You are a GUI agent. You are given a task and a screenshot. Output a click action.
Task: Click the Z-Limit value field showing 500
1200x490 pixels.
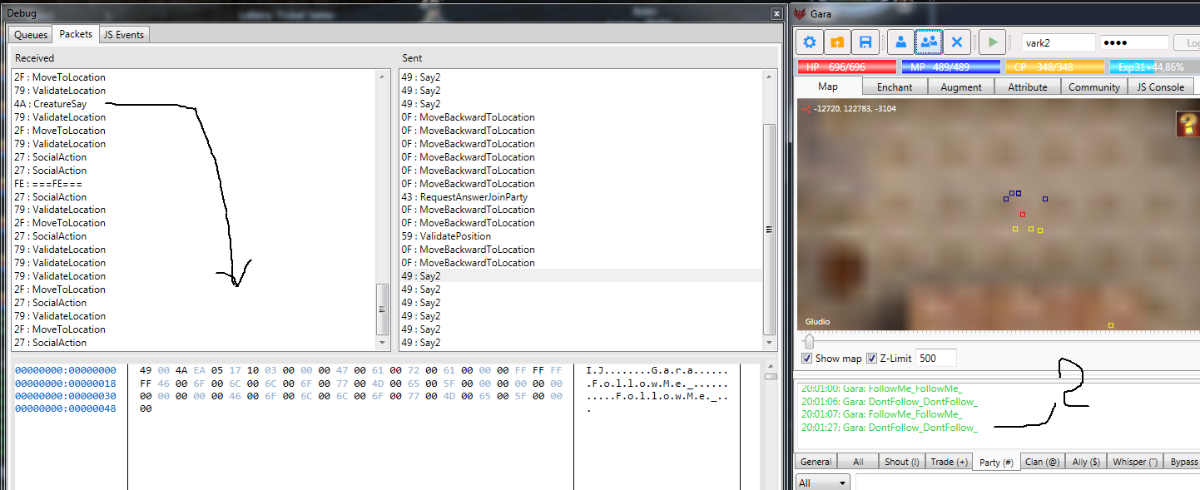934,358
